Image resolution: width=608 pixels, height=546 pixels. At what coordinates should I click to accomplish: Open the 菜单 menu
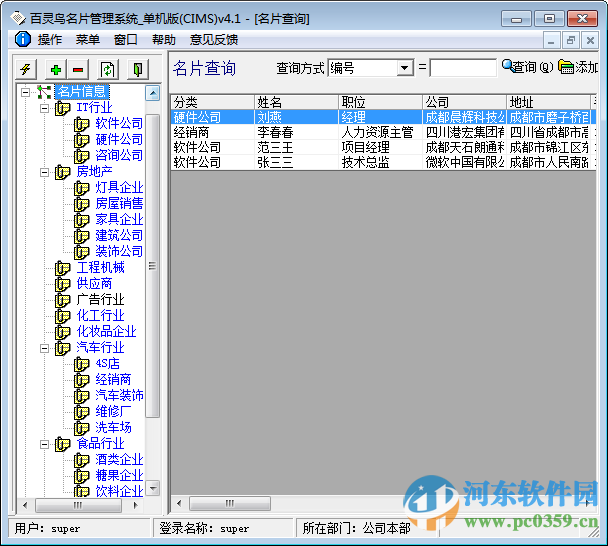[x=88, y=40]
